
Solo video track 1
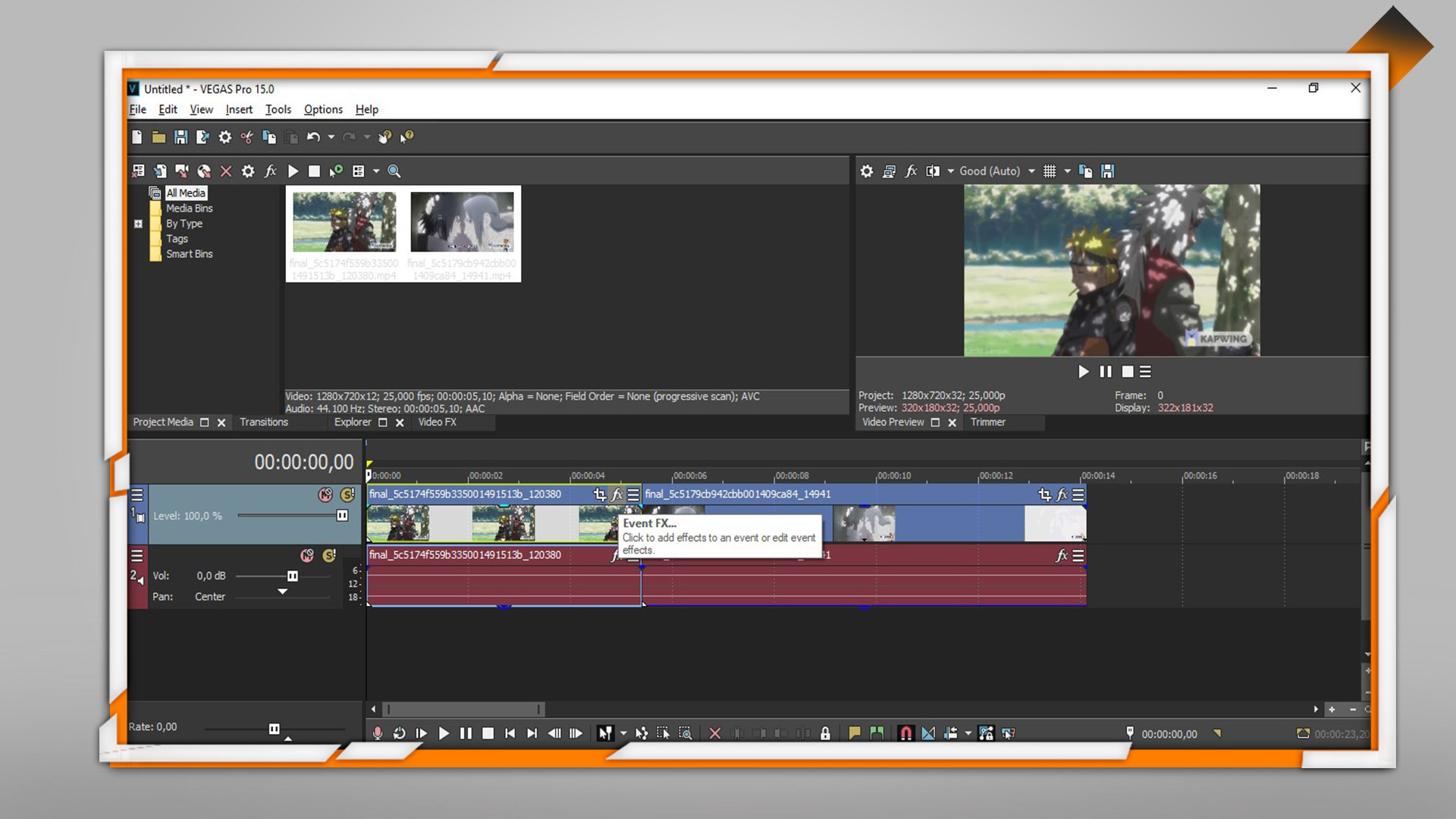[x=347, y=494]
